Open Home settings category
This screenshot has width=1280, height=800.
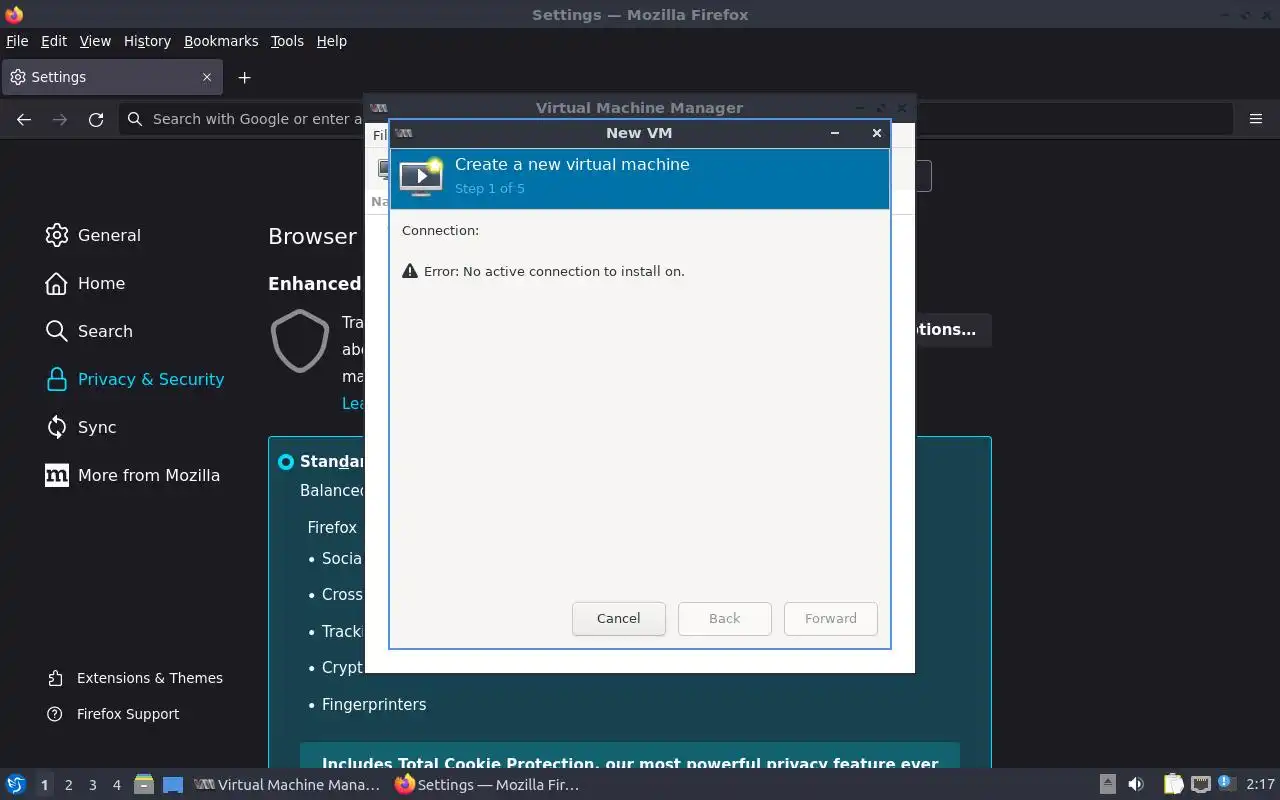85,283
